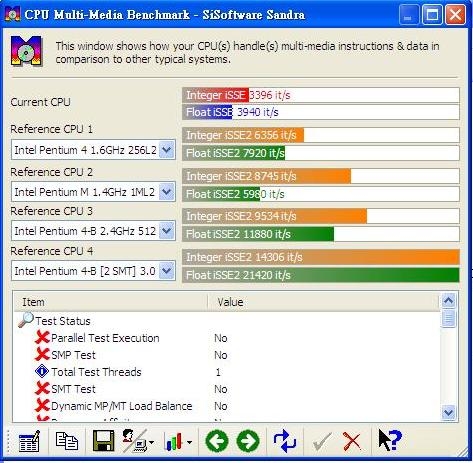Click the Integer iSSE2 8745 it/s bar

click(x=321, y=176)
